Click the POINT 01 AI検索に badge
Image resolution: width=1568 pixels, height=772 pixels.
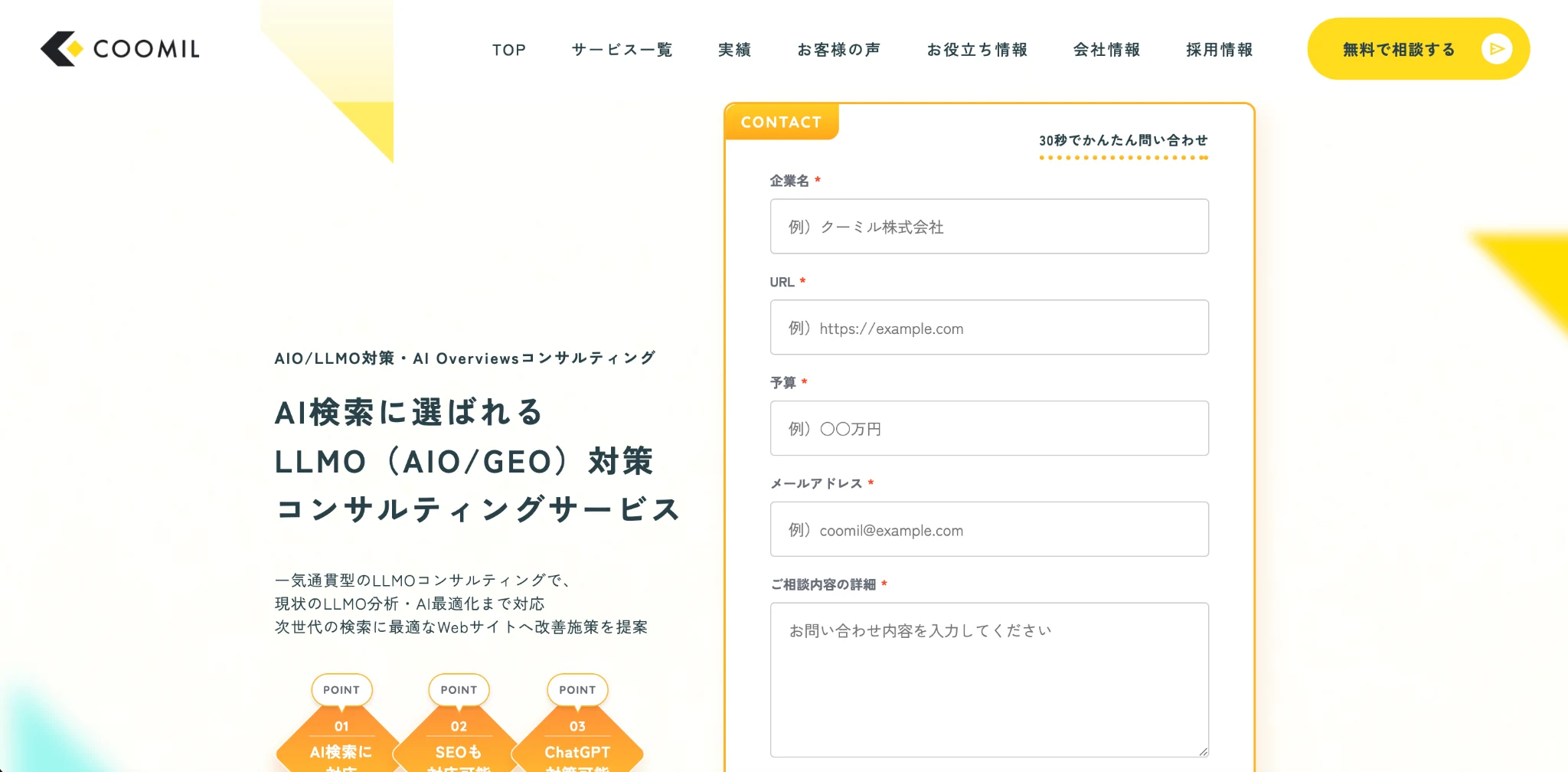click(341, 724)
